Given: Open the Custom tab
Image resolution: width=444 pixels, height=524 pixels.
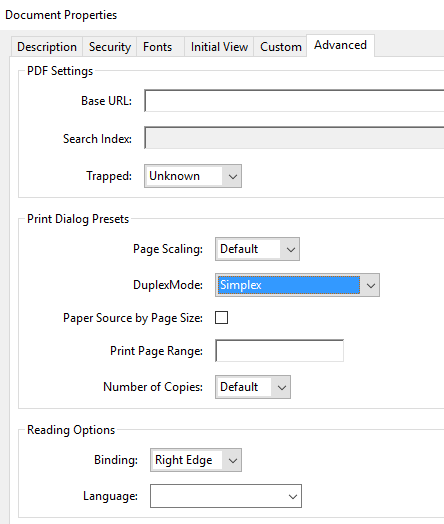Looking at the screenshot, I should point(281,47).
